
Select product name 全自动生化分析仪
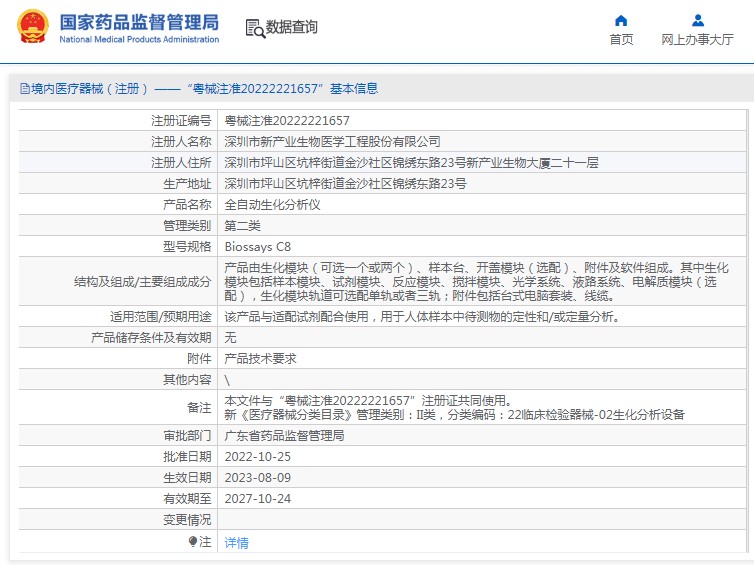point(272,205)
